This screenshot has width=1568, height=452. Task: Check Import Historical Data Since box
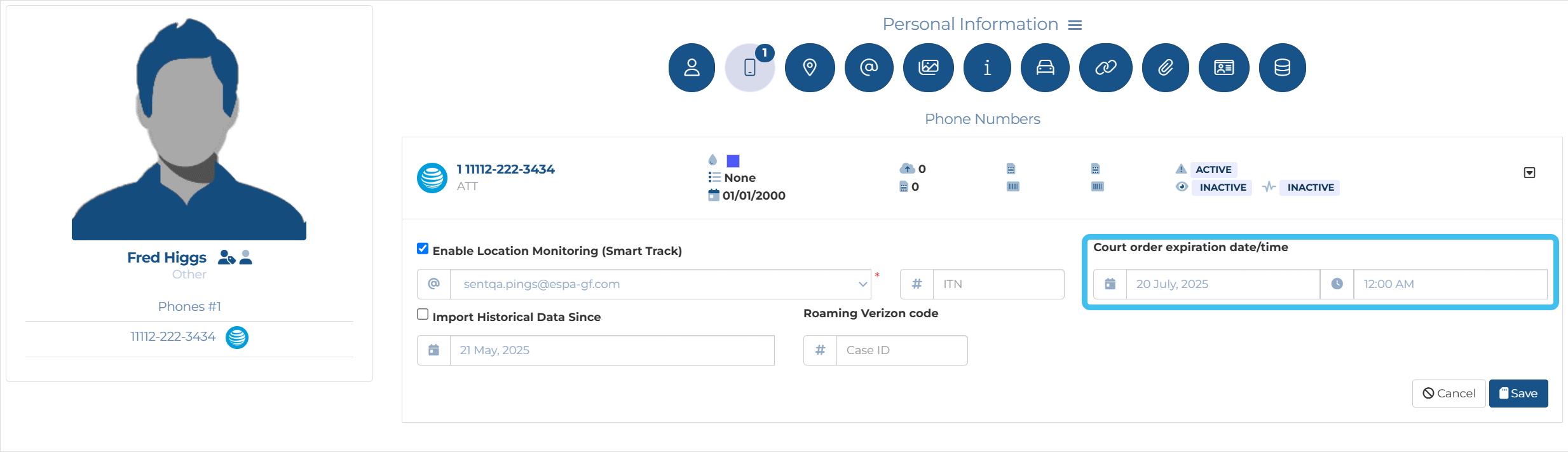423,315
